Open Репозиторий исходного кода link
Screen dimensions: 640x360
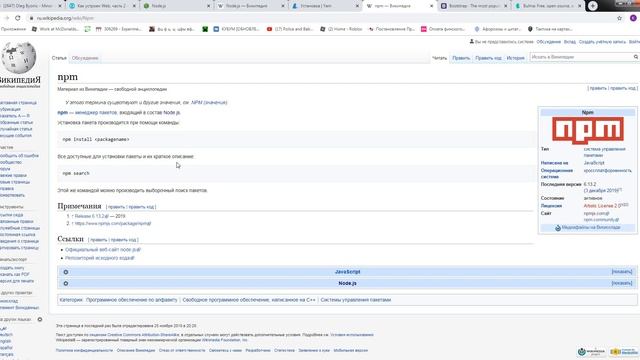tap(100, 258)
